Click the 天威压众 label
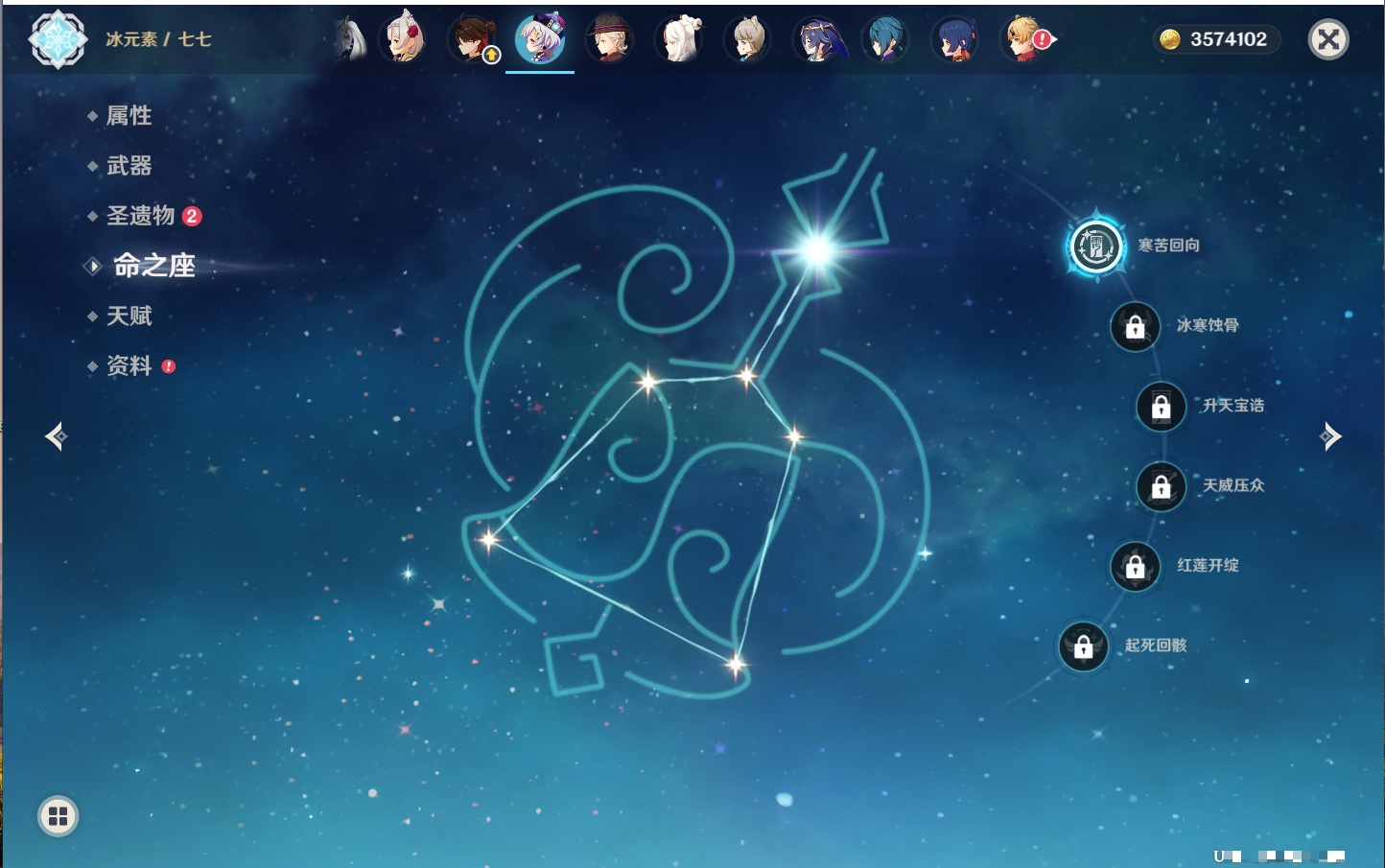Viewport: 1385px width, 868px height. (1233, 485)
